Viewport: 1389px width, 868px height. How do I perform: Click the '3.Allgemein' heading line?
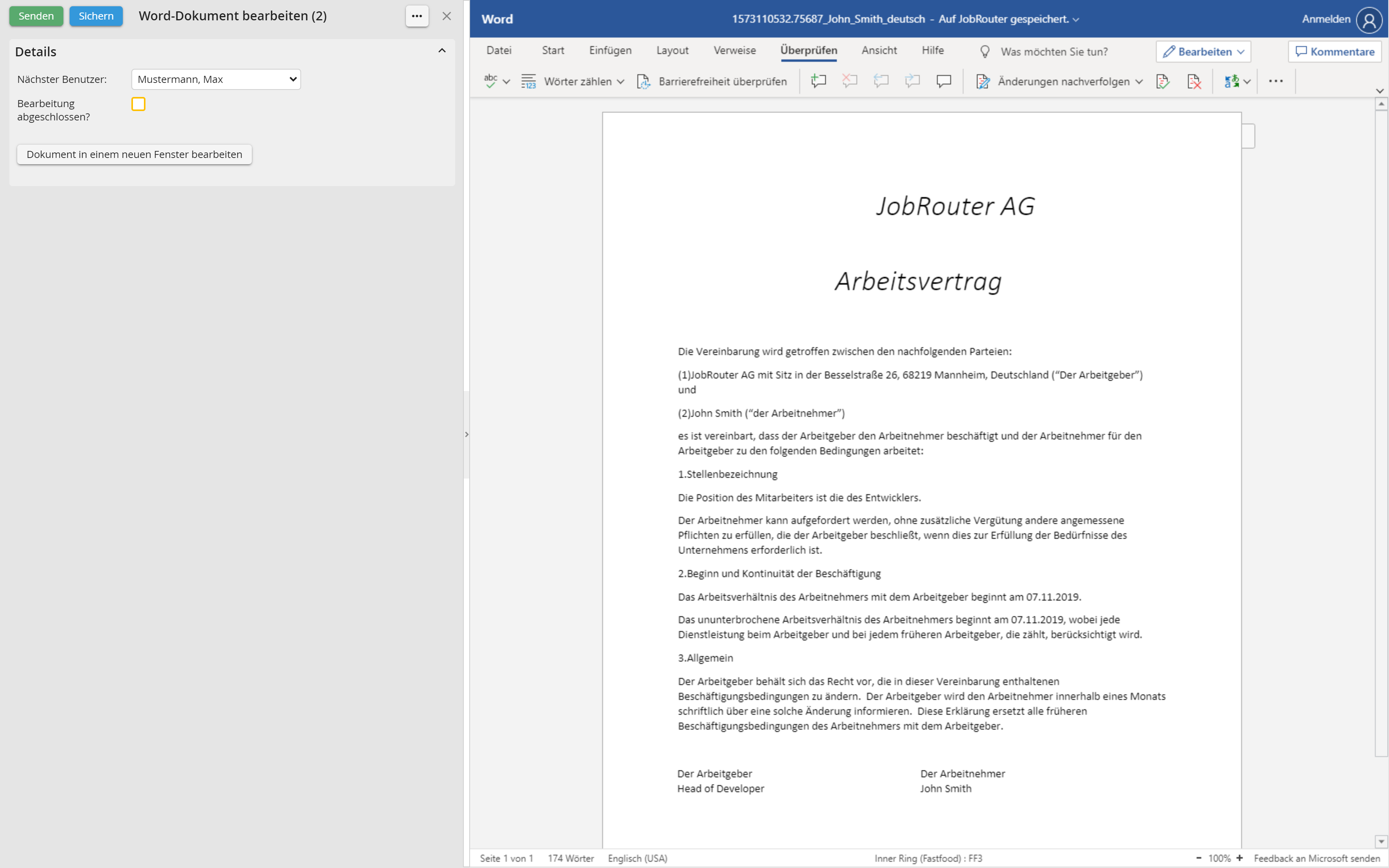[x=705, y=658]
